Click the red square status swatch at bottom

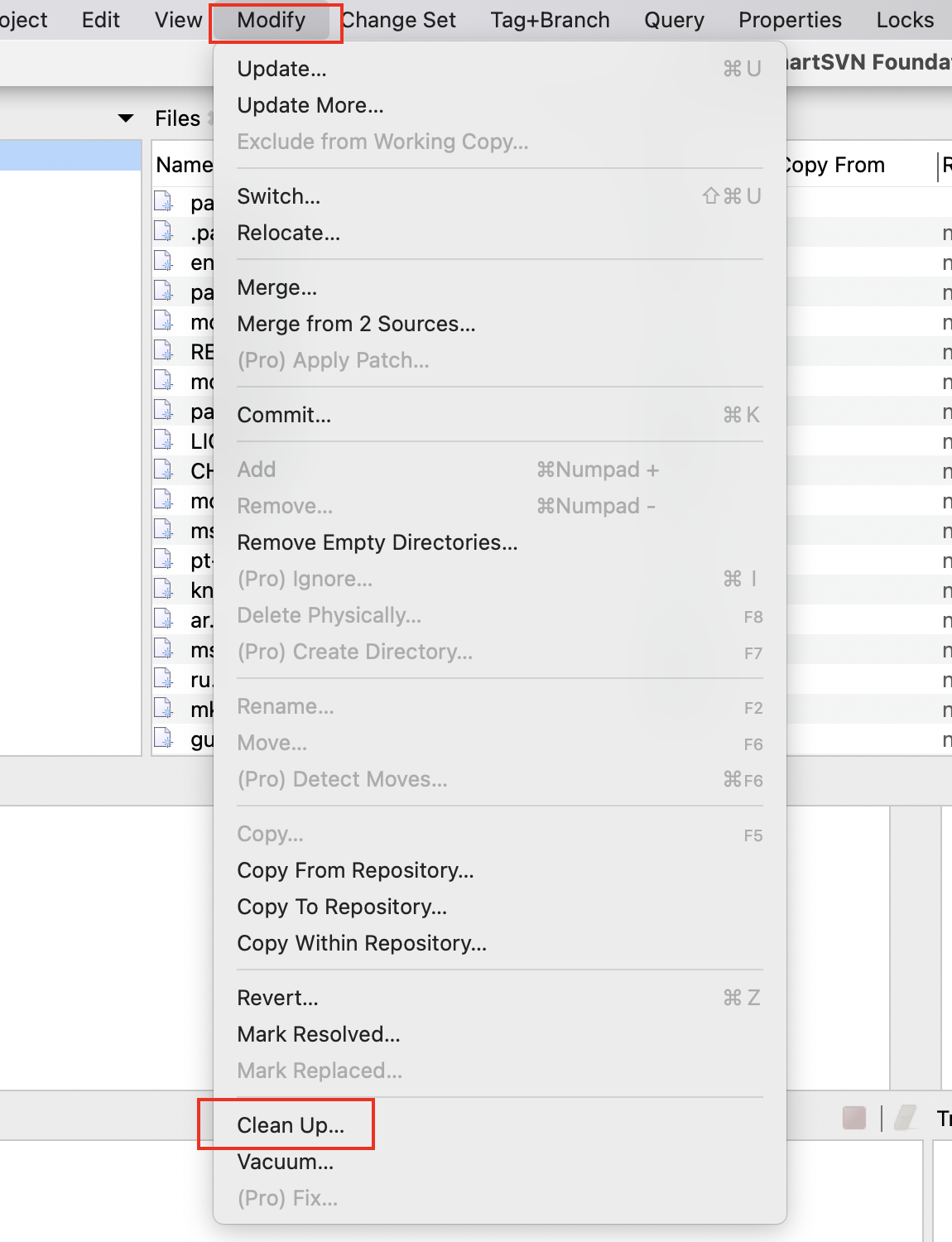pos(853,1117)
